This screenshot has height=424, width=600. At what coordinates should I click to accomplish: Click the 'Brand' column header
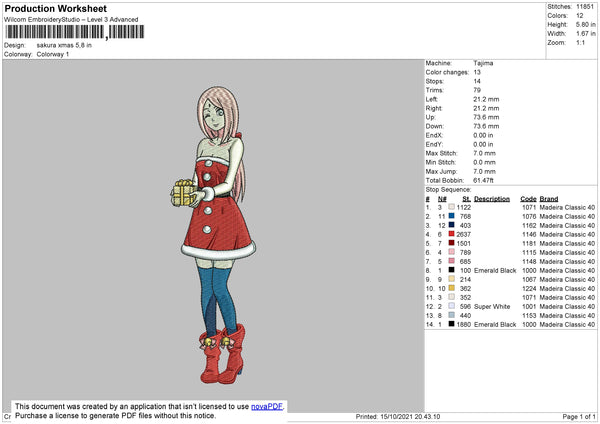549,199
